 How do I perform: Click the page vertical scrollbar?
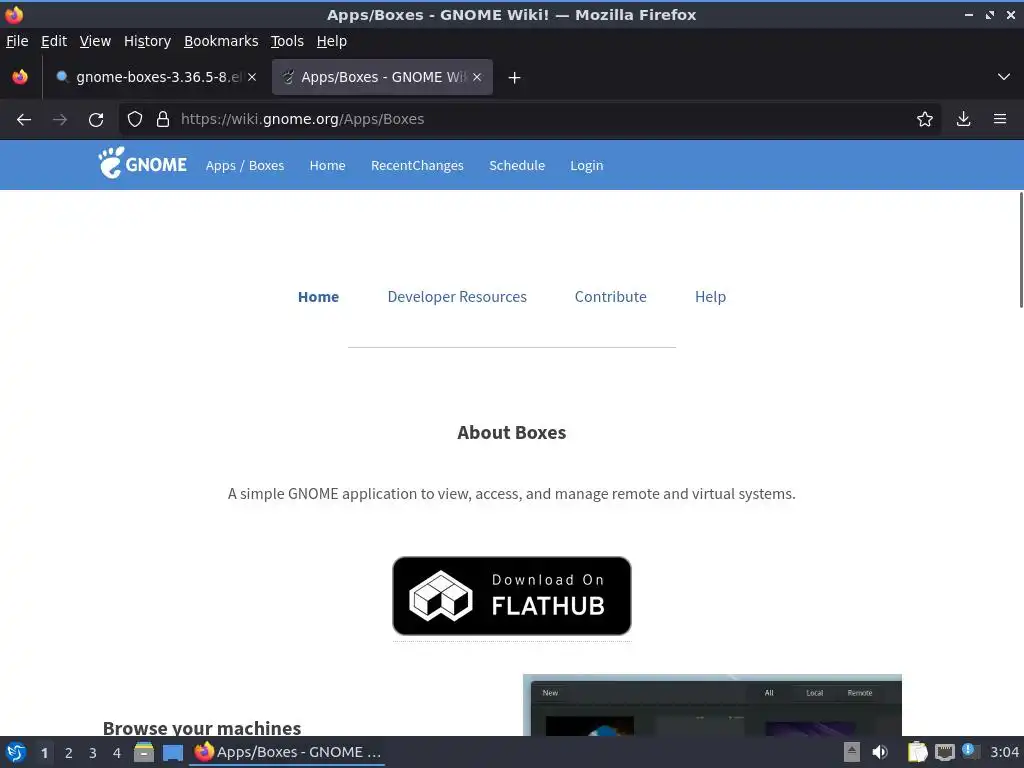(x=1021, y=249)
